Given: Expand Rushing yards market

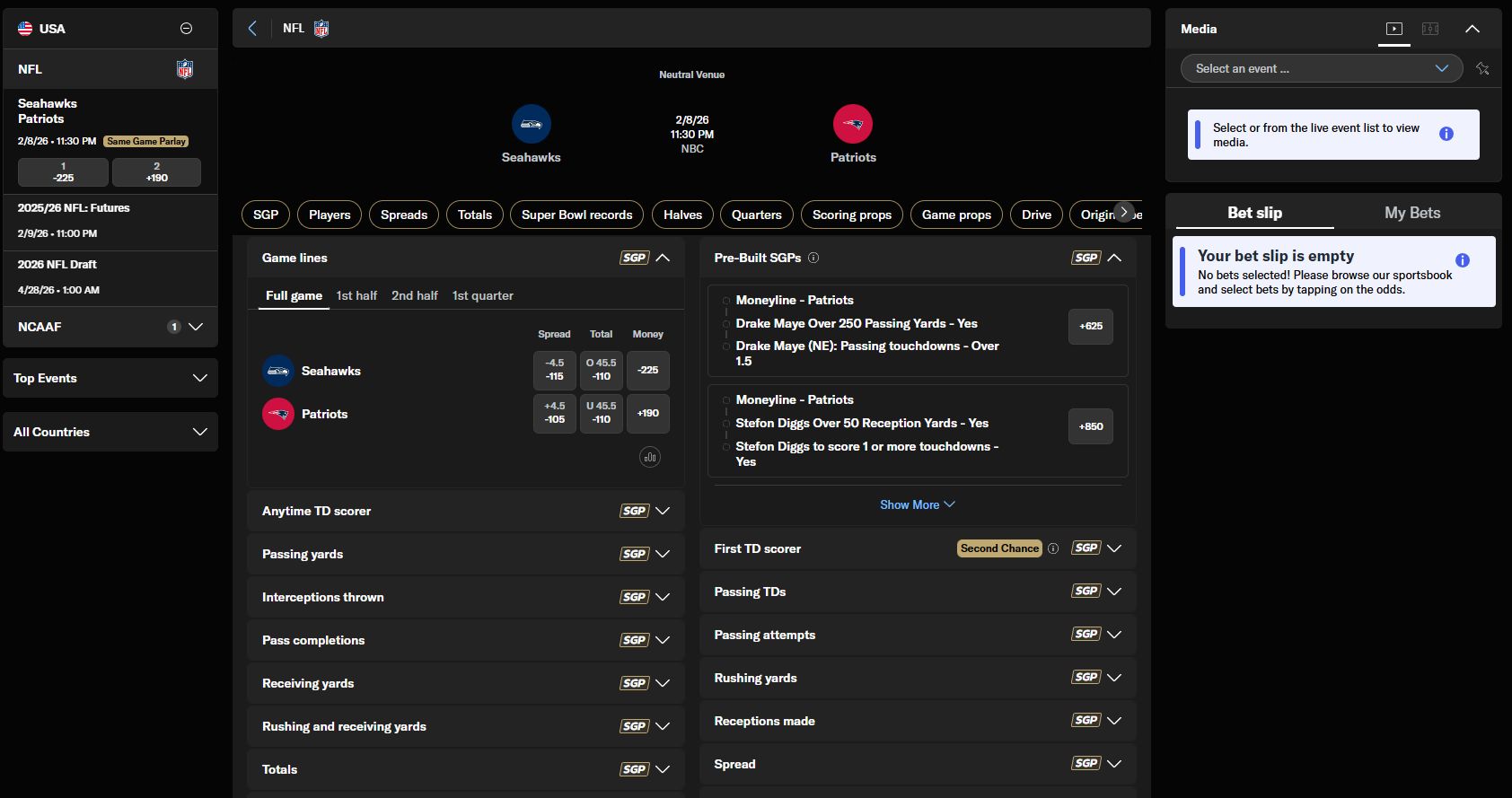Looking at the screenshot, I should pyautogui.click(x=918, y=678).
